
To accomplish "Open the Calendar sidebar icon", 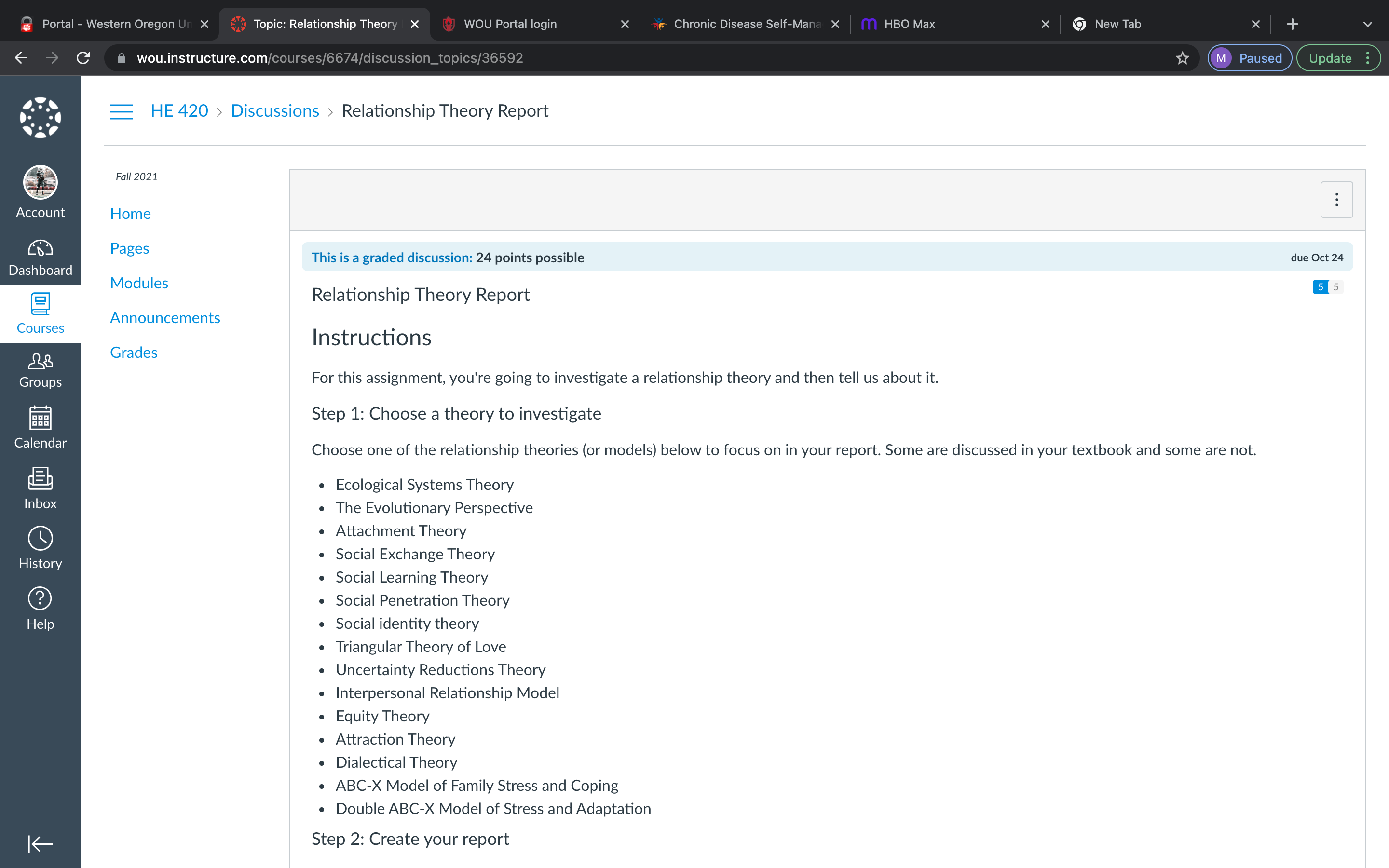I will coord(40,418).
